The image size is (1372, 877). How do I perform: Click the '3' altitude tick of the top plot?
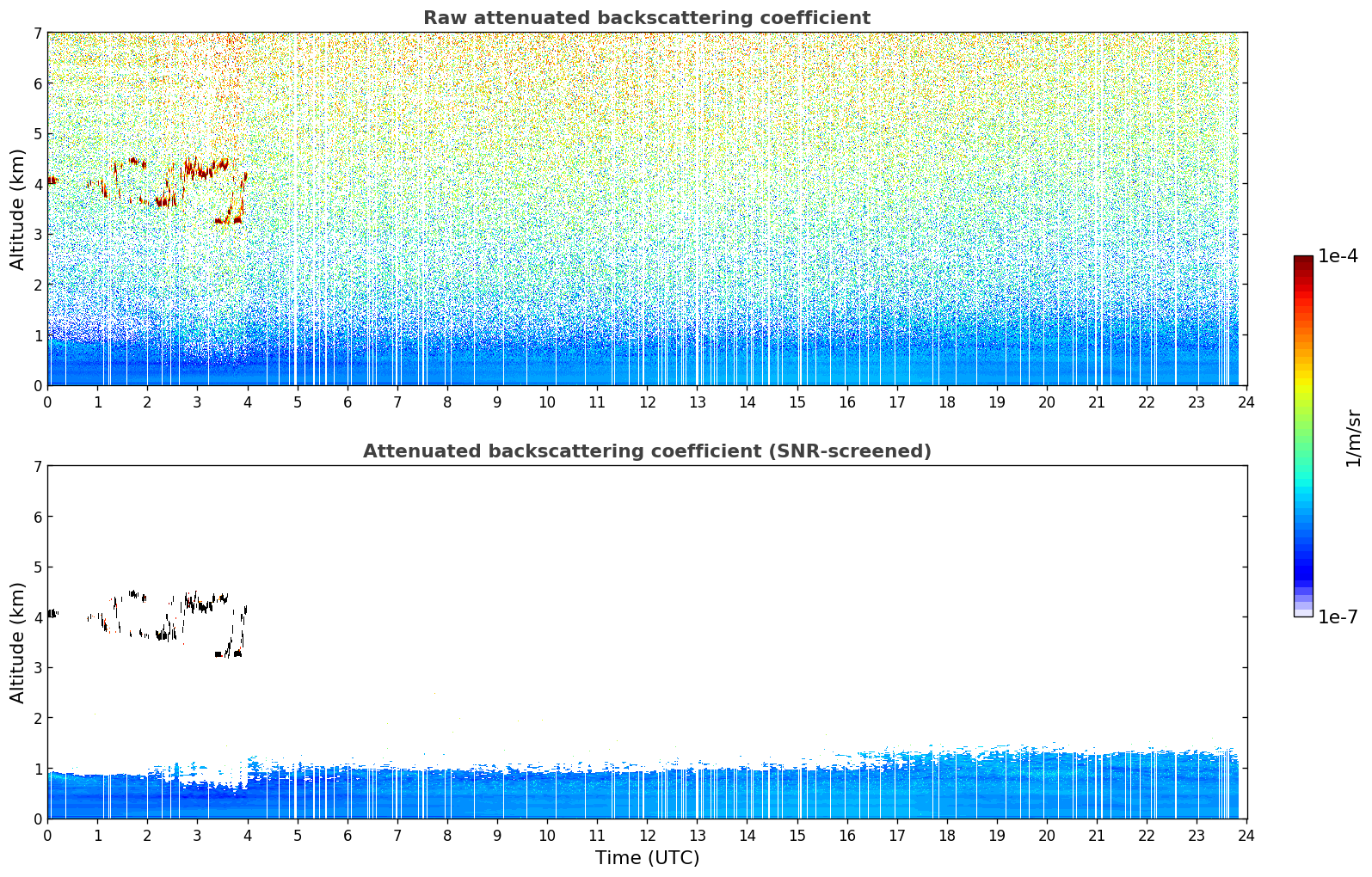coord(38,234)
